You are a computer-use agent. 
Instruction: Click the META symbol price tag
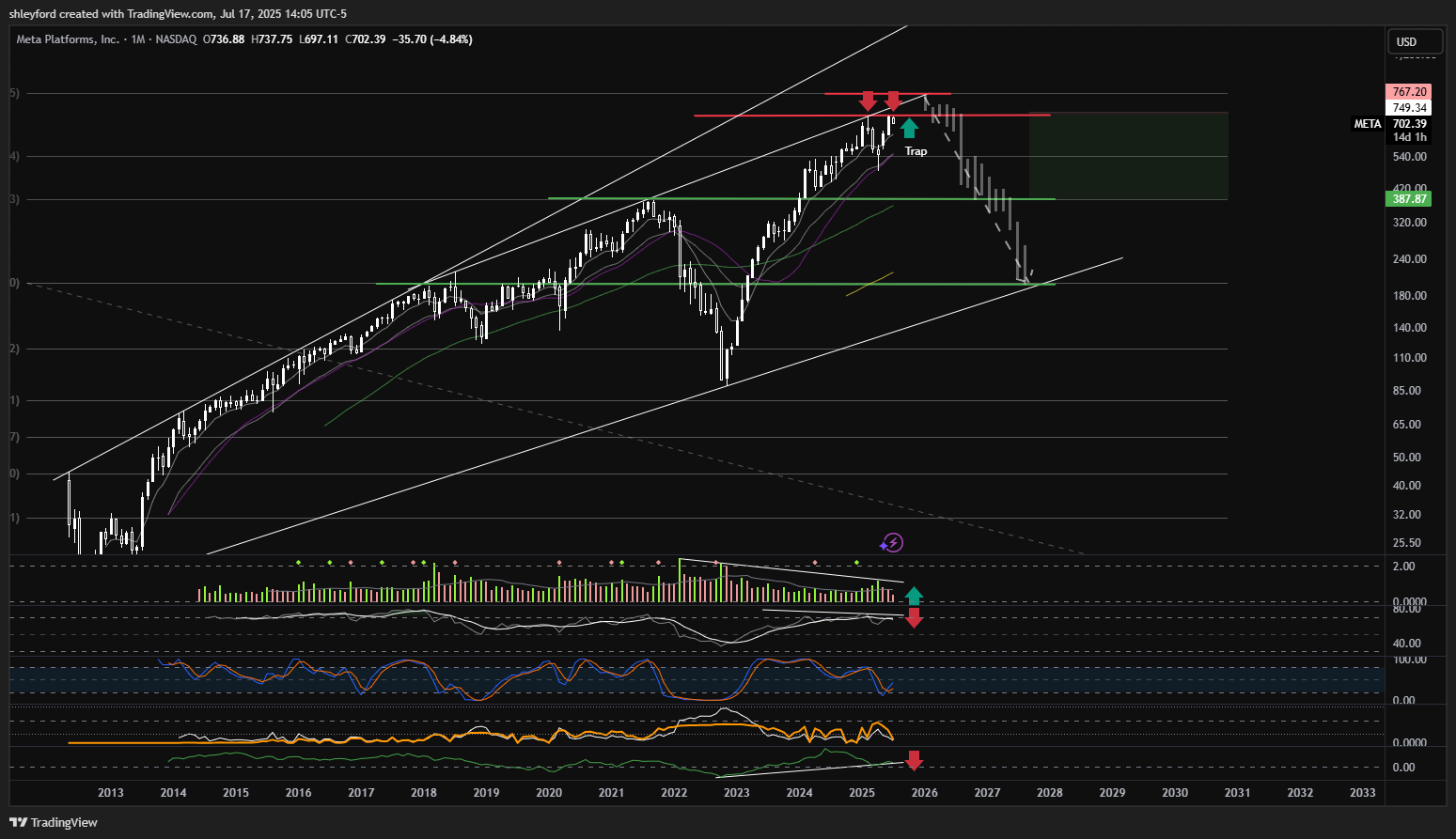1368,124
